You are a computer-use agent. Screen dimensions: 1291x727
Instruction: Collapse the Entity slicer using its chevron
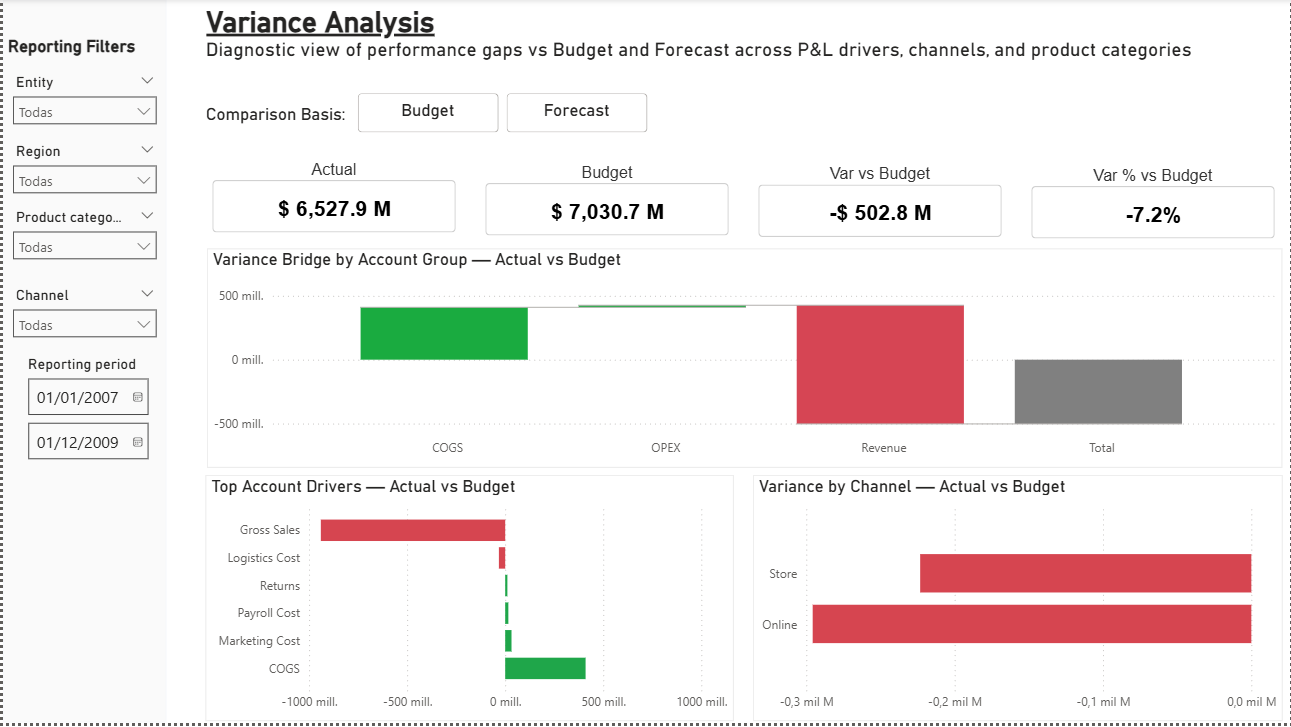pos(148,81)
